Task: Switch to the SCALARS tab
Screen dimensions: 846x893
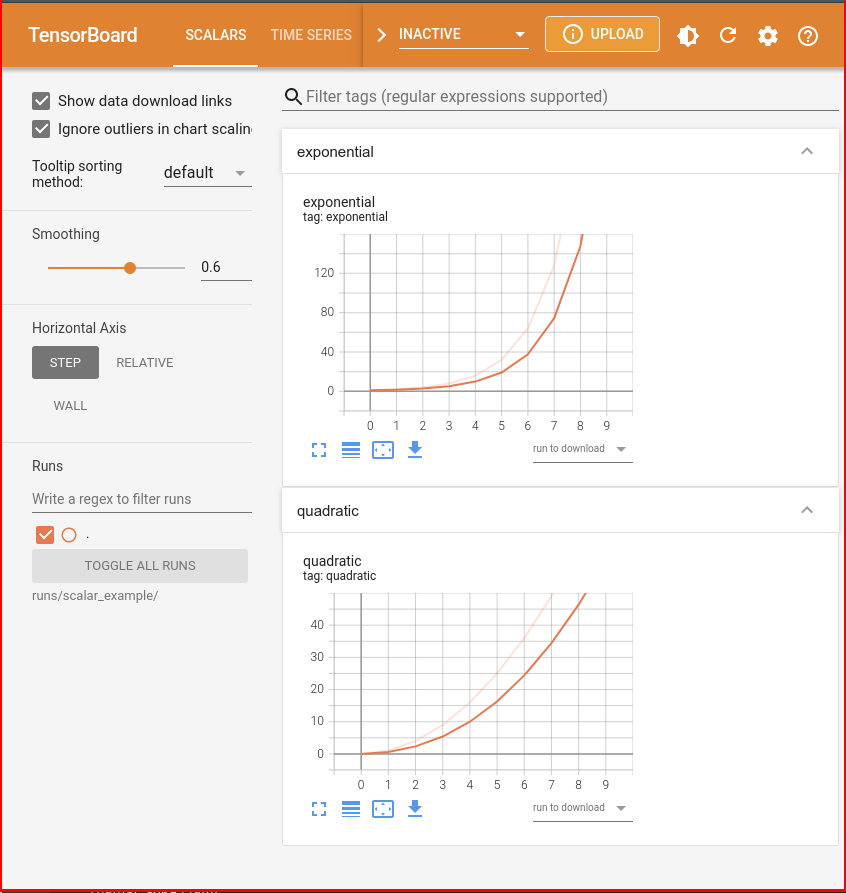Action: click(x=216, y=35)
